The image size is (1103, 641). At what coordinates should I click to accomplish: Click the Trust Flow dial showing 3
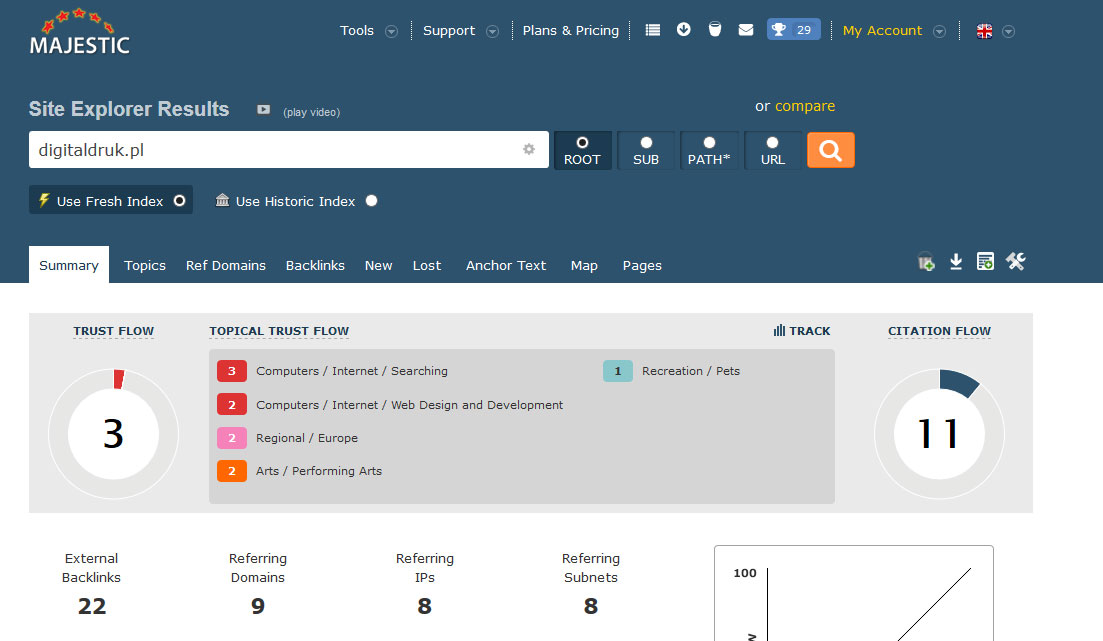click(x=113, y=434)
